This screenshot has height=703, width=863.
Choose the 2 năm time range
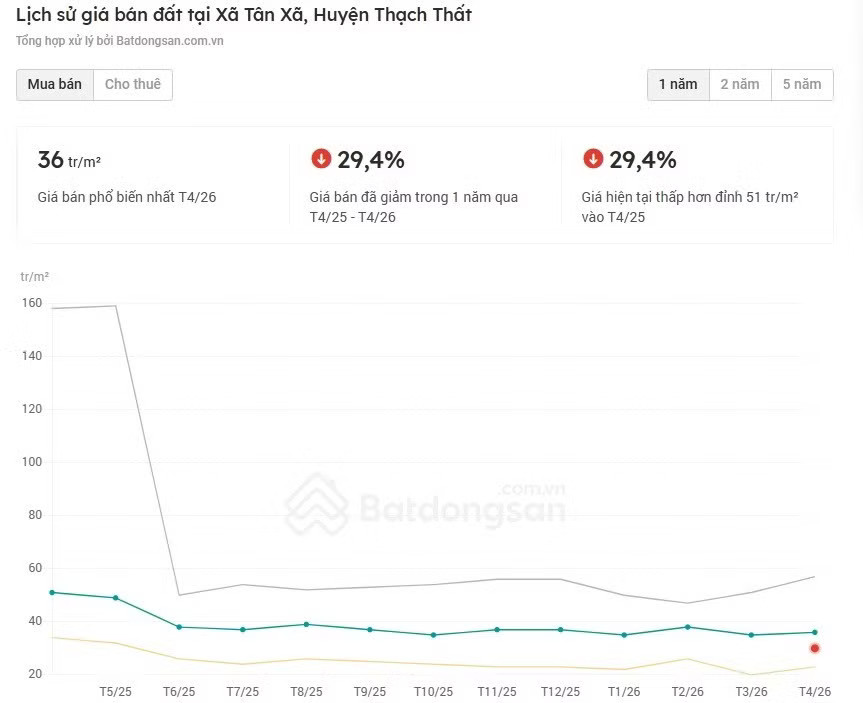[x=740, y=84]
